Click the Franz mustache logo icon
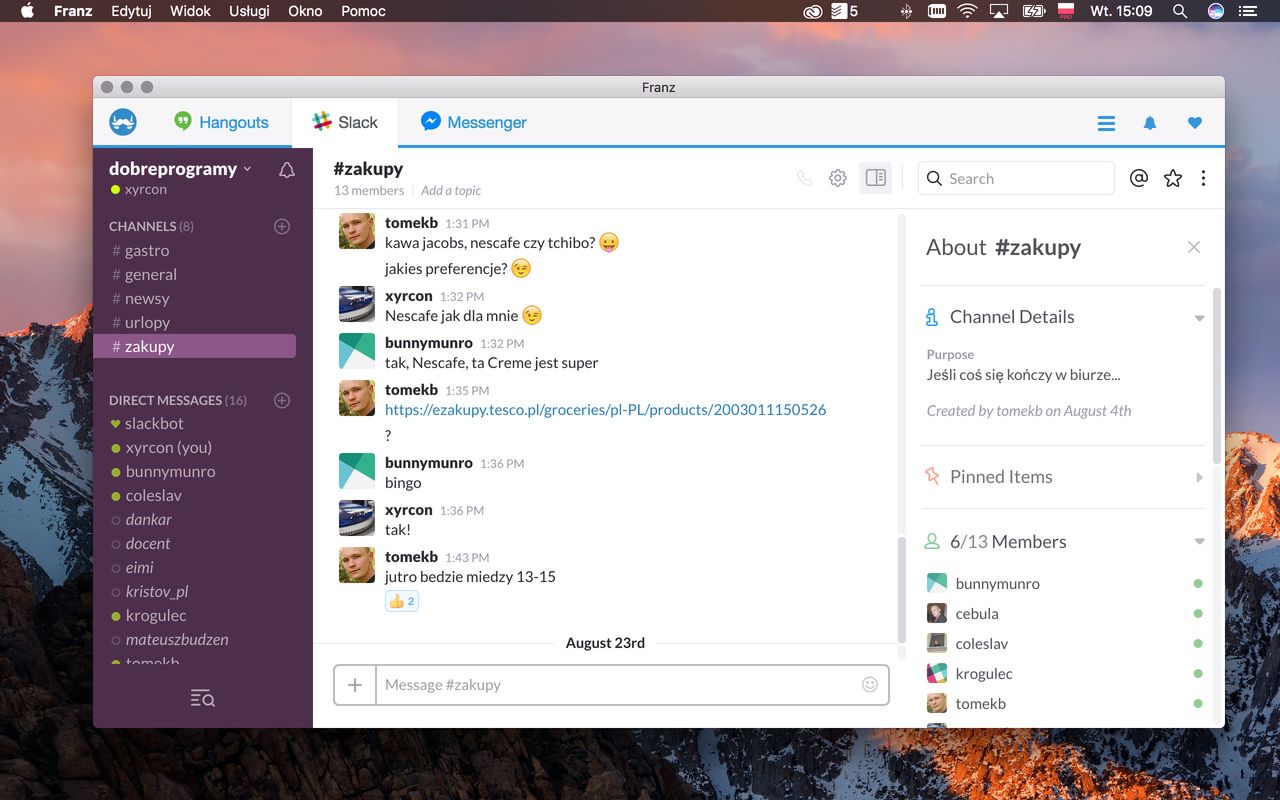This screenshot has height=800, width=1280. click(x=123, y=122)
